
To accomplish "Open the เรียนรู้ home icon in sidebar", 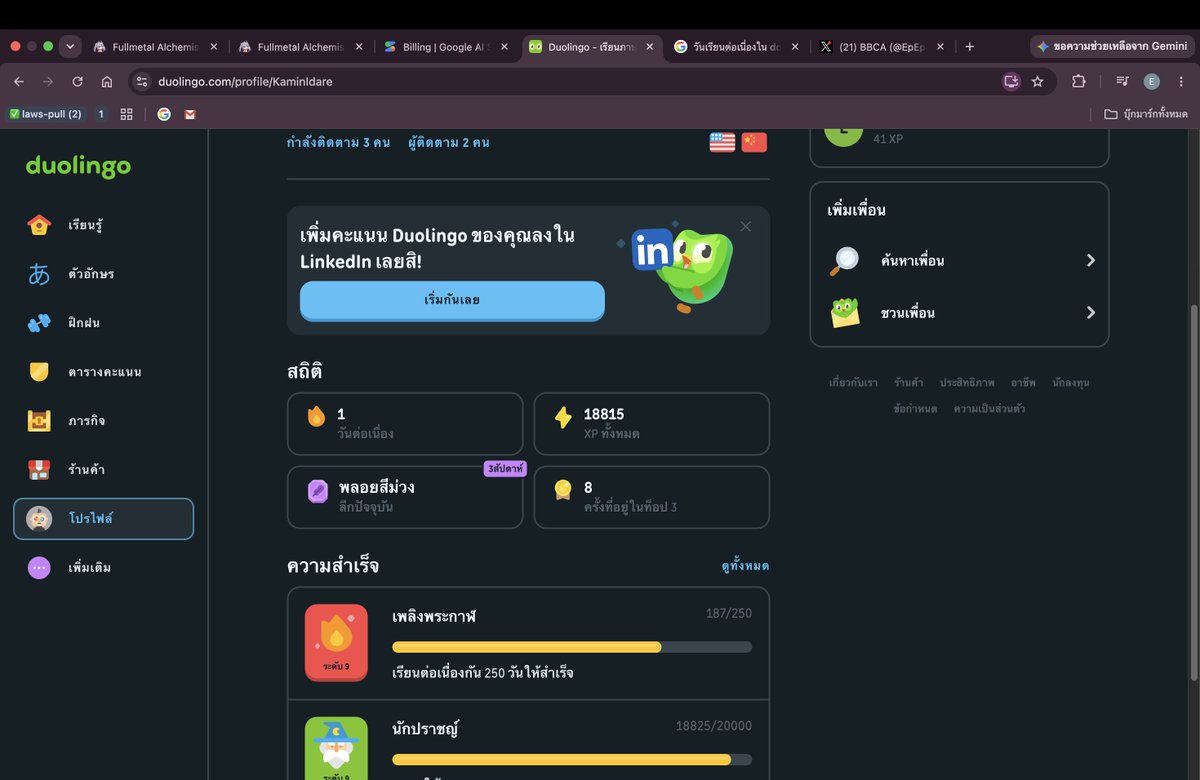I will 39,225.
